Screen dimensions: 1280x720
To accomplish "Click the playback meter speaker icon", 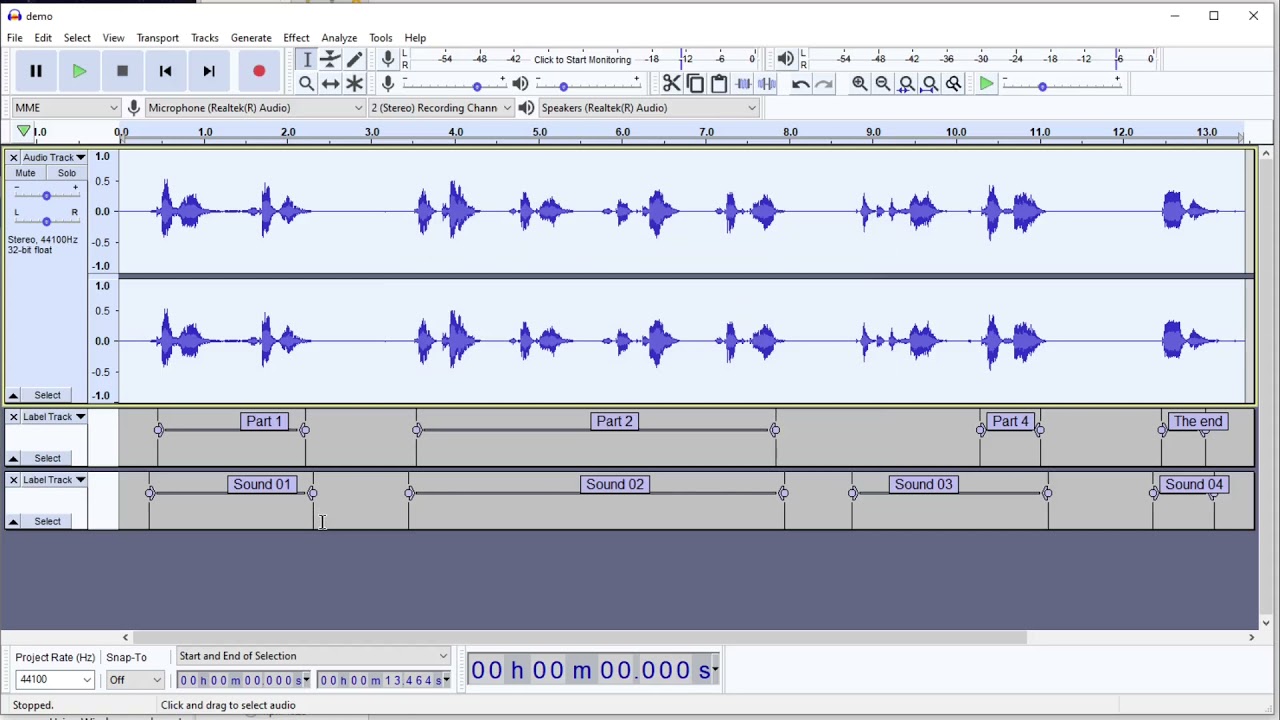I will tap(786, 59).
